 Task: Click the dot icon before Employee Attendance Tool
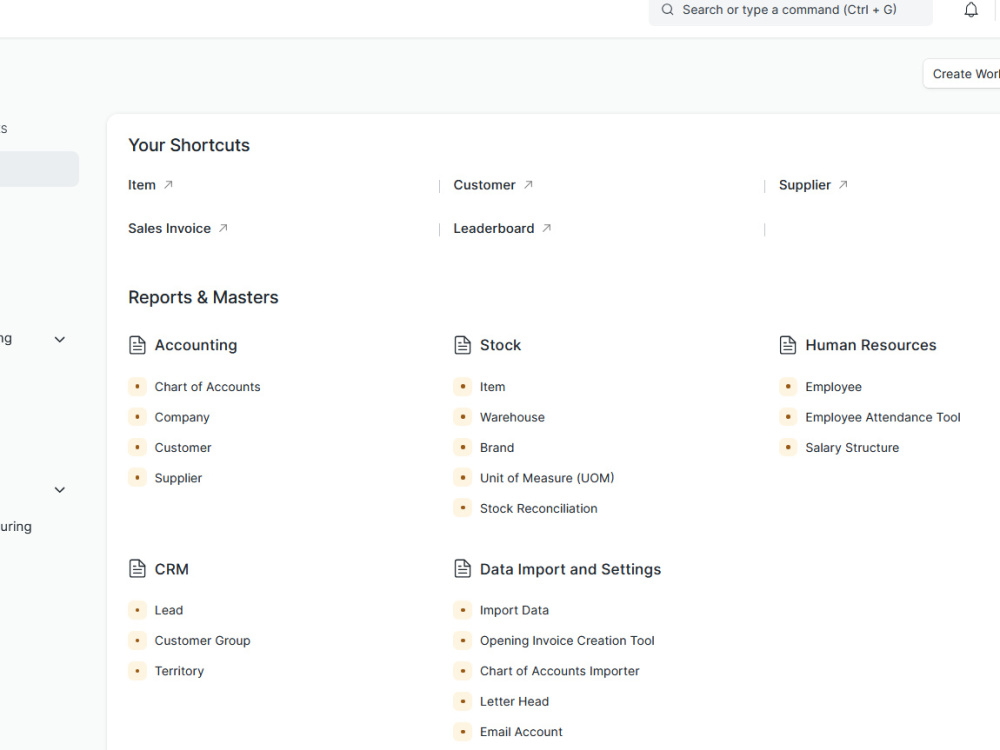pyautogui.click(x=788, y=417)
